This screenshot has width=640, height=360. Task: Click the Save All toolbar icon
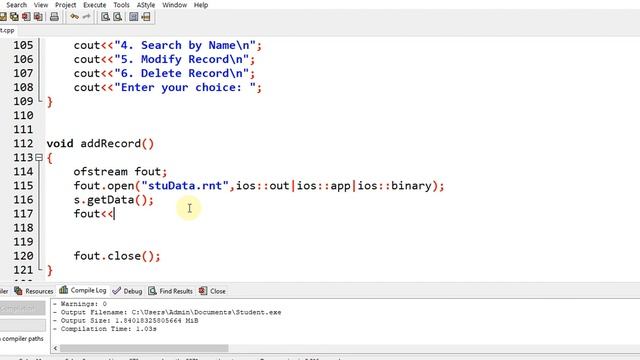pos(14,17)
